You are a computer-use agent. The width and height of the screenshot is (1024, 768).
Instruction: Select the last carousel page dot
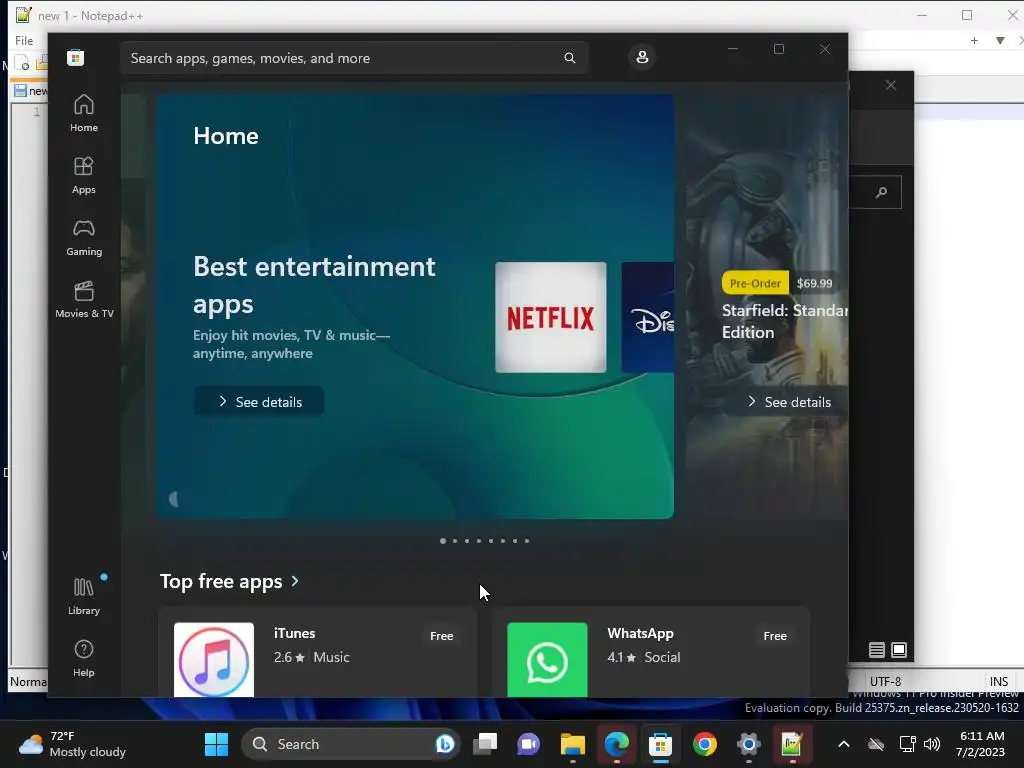coord(527,541)
